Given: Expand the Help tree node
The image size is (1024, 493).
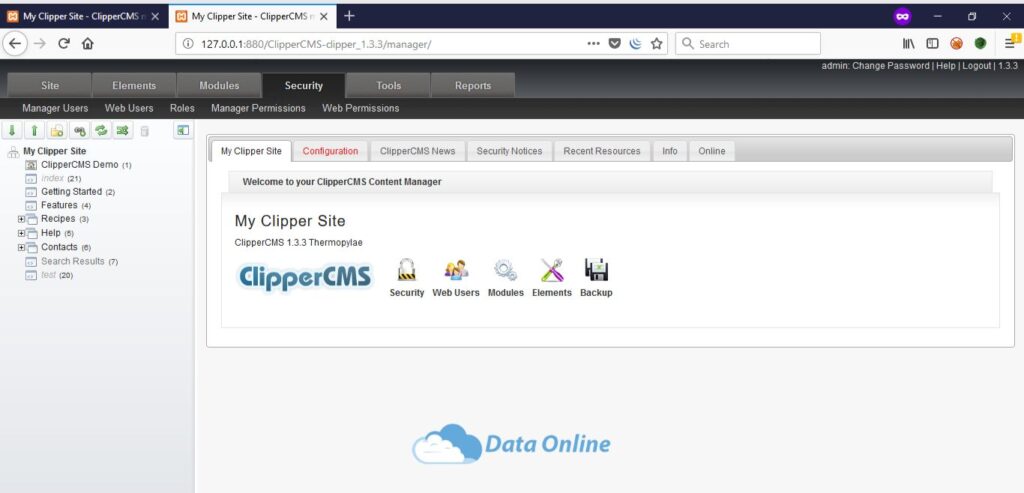Looking at the screenshot, I should point(21,233).
